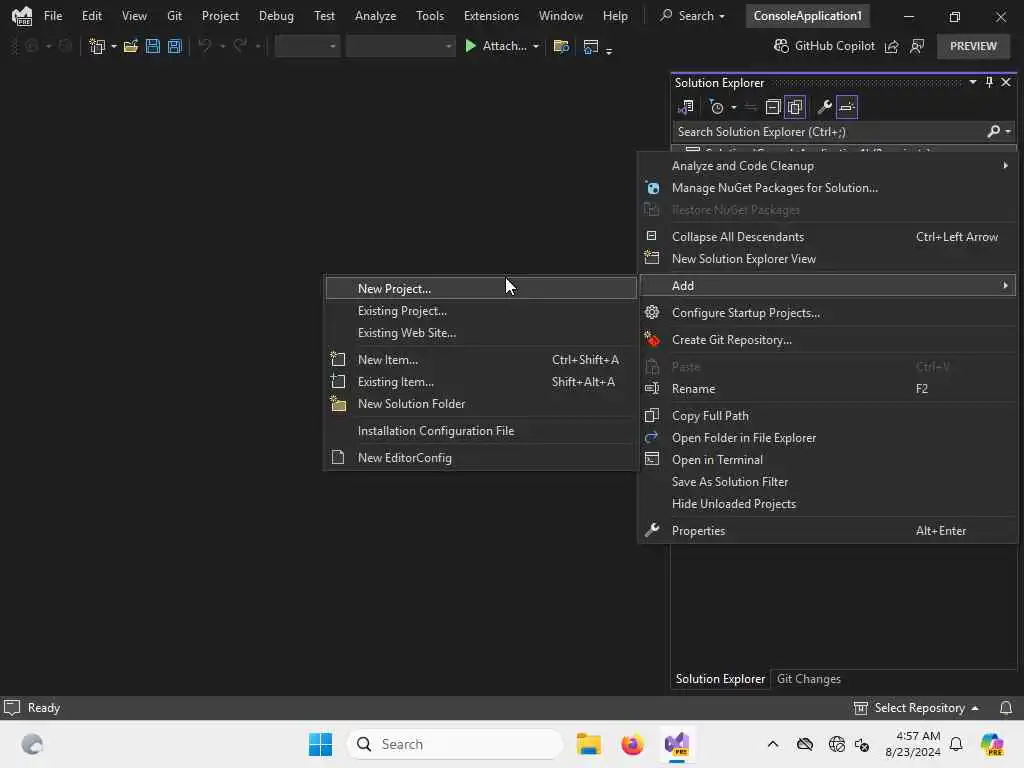Click the notifications bell in status bar
Image resolution: width=1024 pixels, height=768 pixels.
point(1006,708)
